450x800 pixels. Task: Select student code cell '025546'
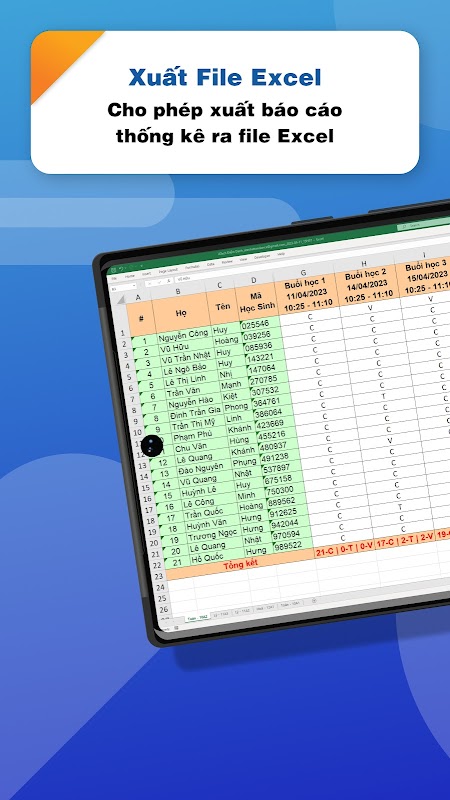coord(256,325)
